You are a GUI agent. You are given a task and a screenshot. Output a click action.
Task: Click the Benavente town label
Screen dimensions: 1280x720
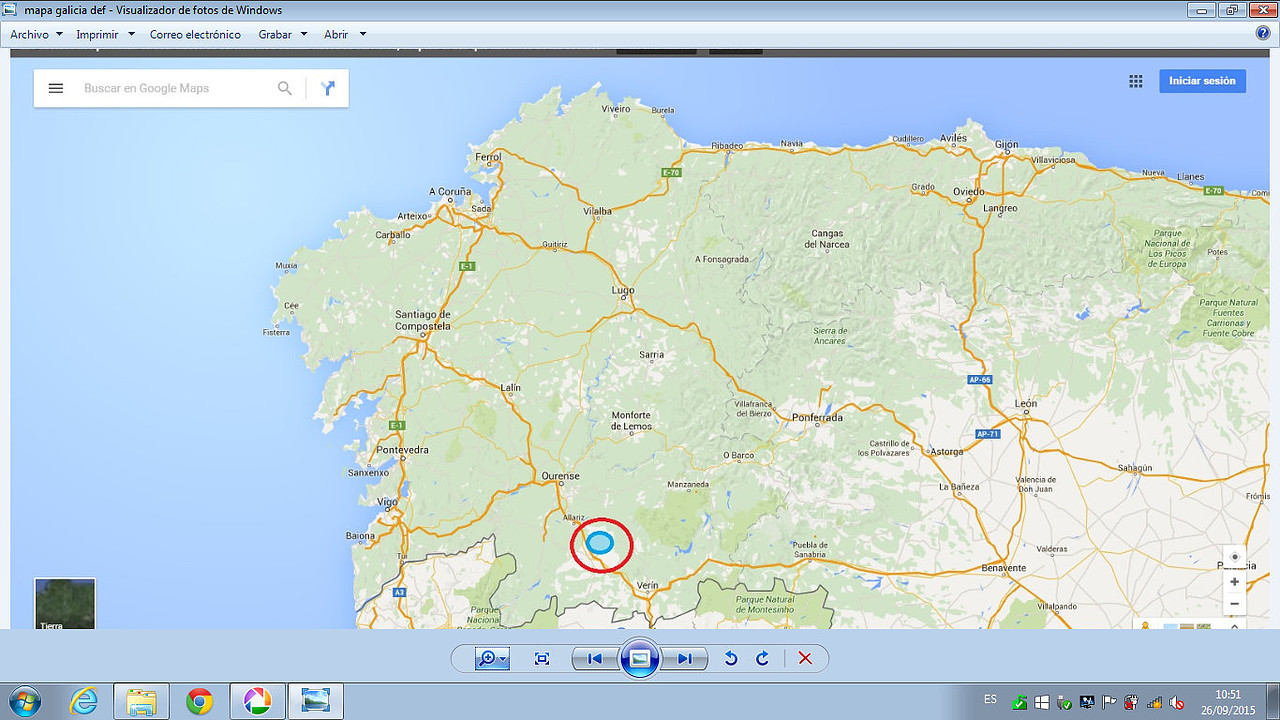[x=1003, y=568]
